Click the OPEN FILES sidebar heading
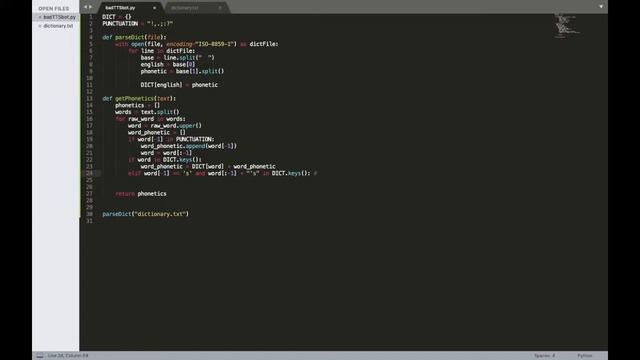The height and width of the screenshot is (360, 640). [53, 9]
